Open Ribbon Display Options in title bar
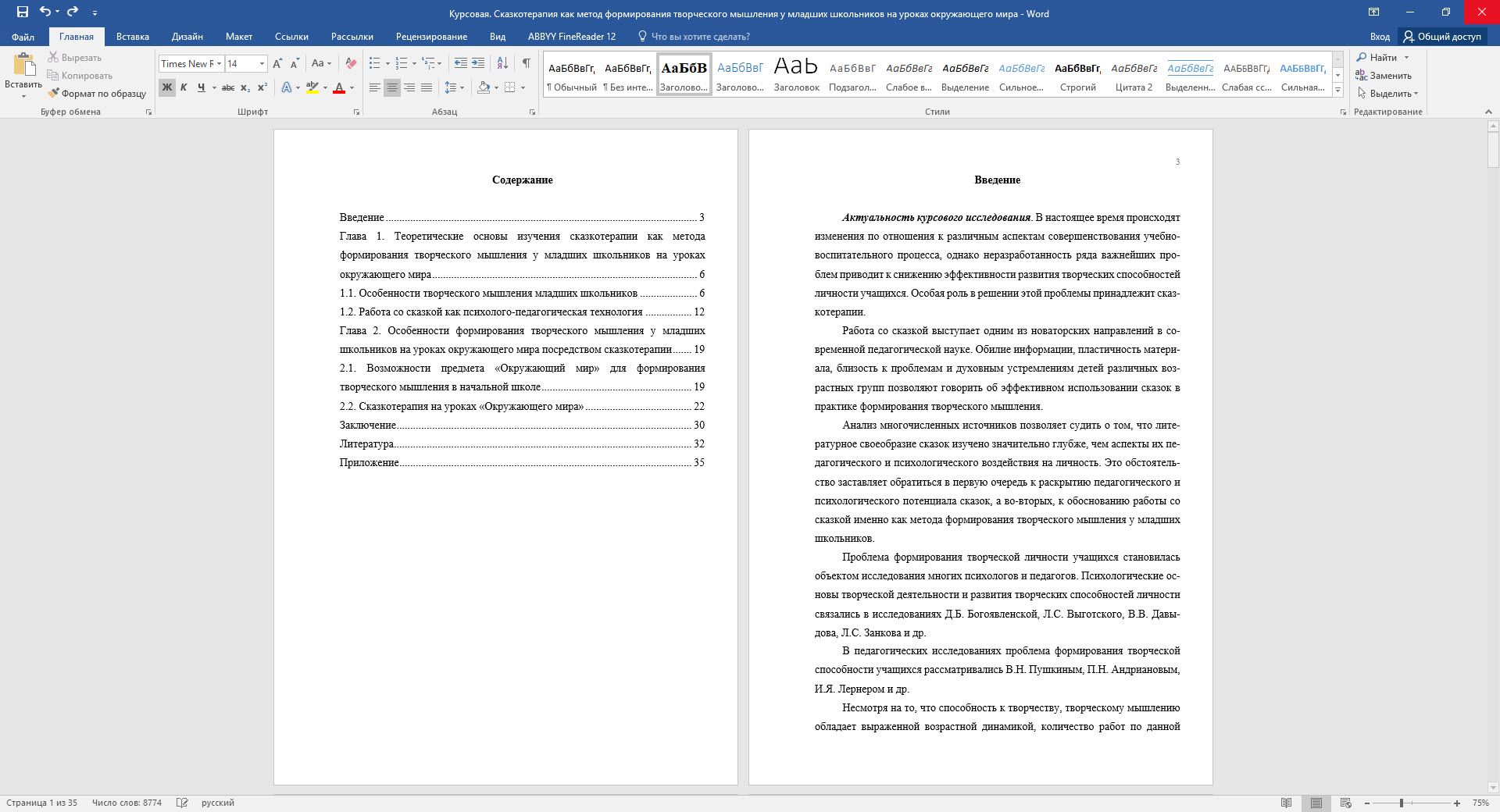The height and width of the screenshot is (812, 1500). 1373,12
